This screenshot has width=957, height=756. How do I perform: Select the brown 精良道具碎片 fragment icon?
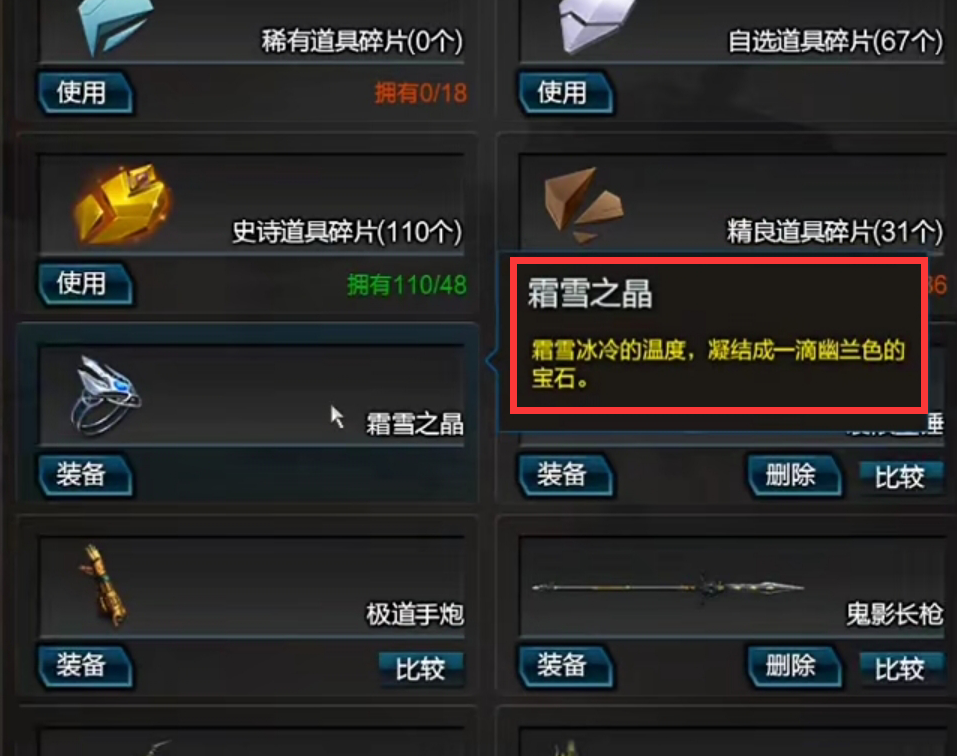(x=583, y=205)
